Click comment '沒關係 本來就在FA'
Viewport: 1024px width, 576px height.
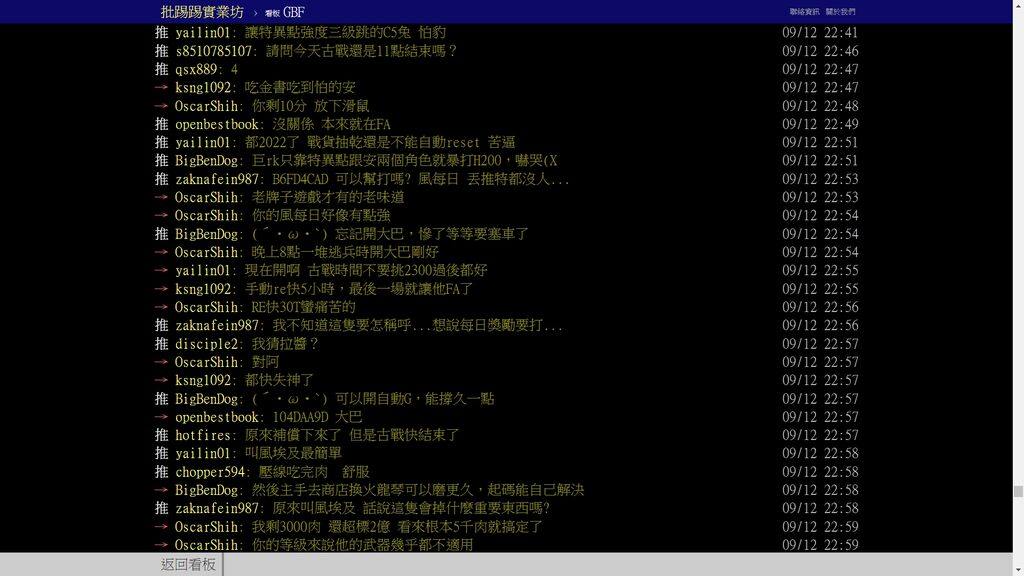tap(331, 124)
